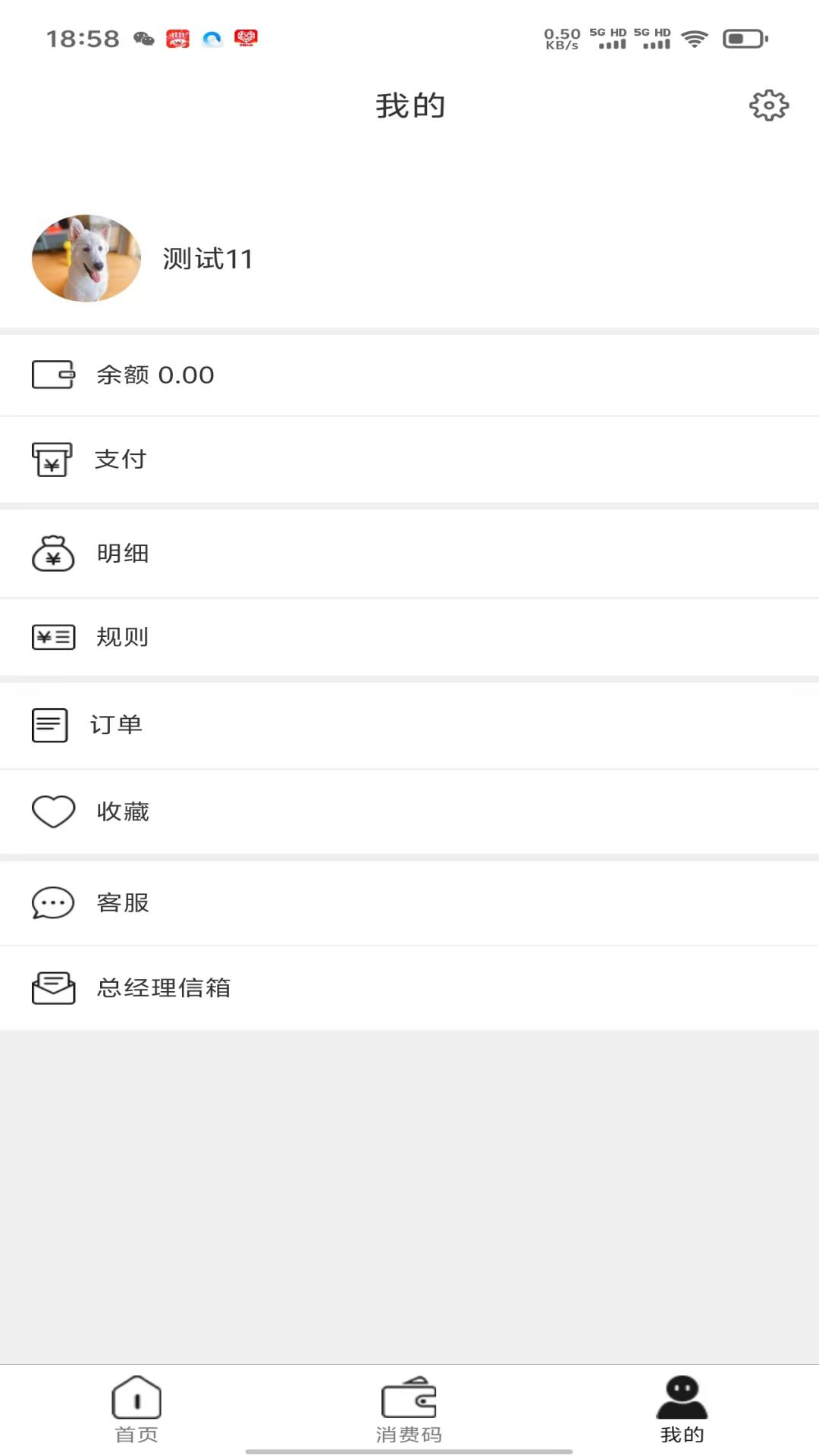
Task: Open the 订单 orders list
Action: 117,725
